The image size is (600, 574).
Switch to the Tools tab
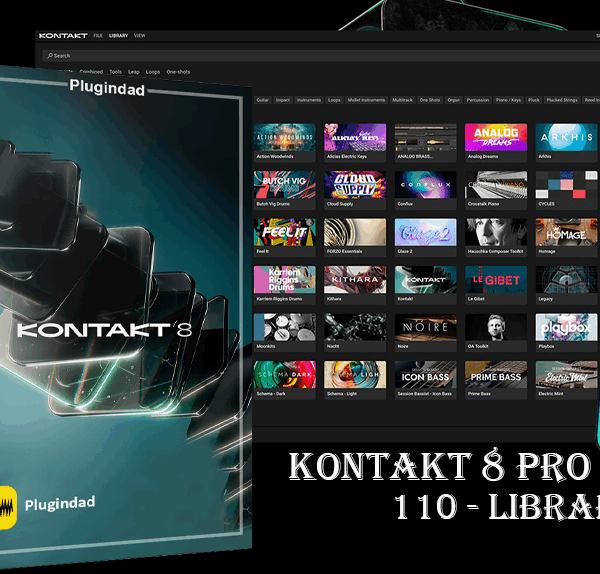[116, 72]
